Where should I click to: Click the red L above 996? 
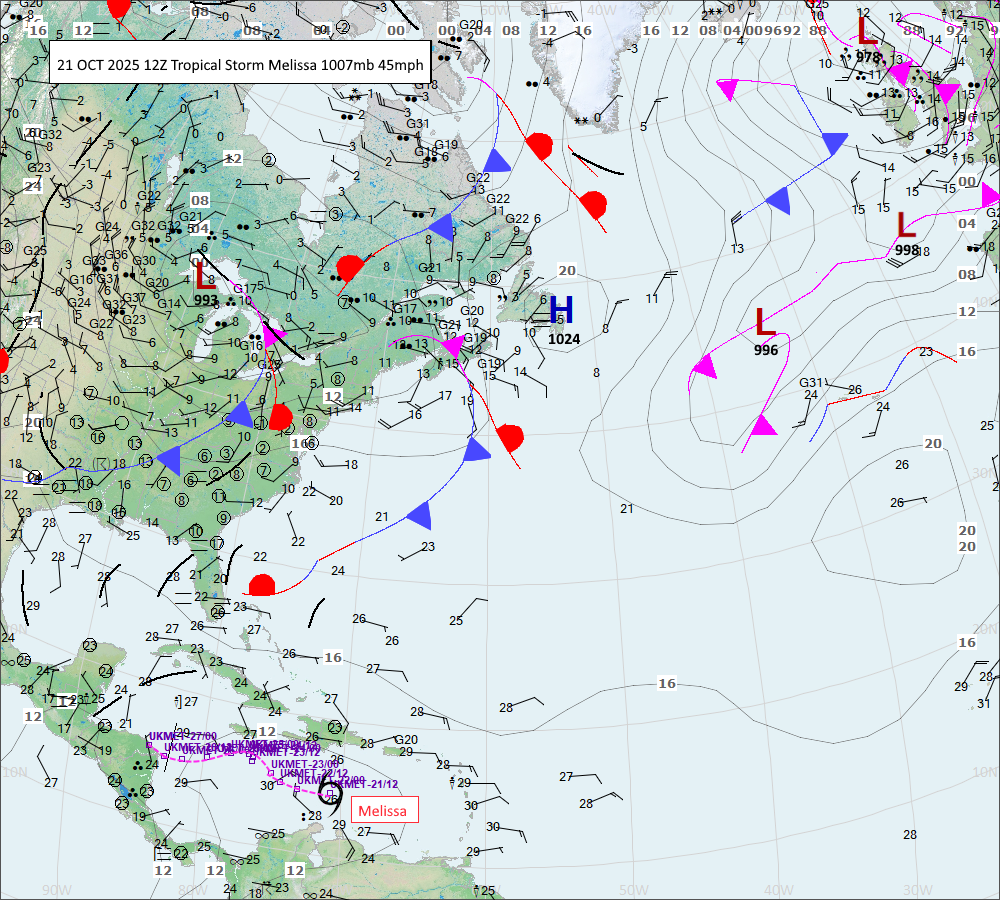[765, 322]
